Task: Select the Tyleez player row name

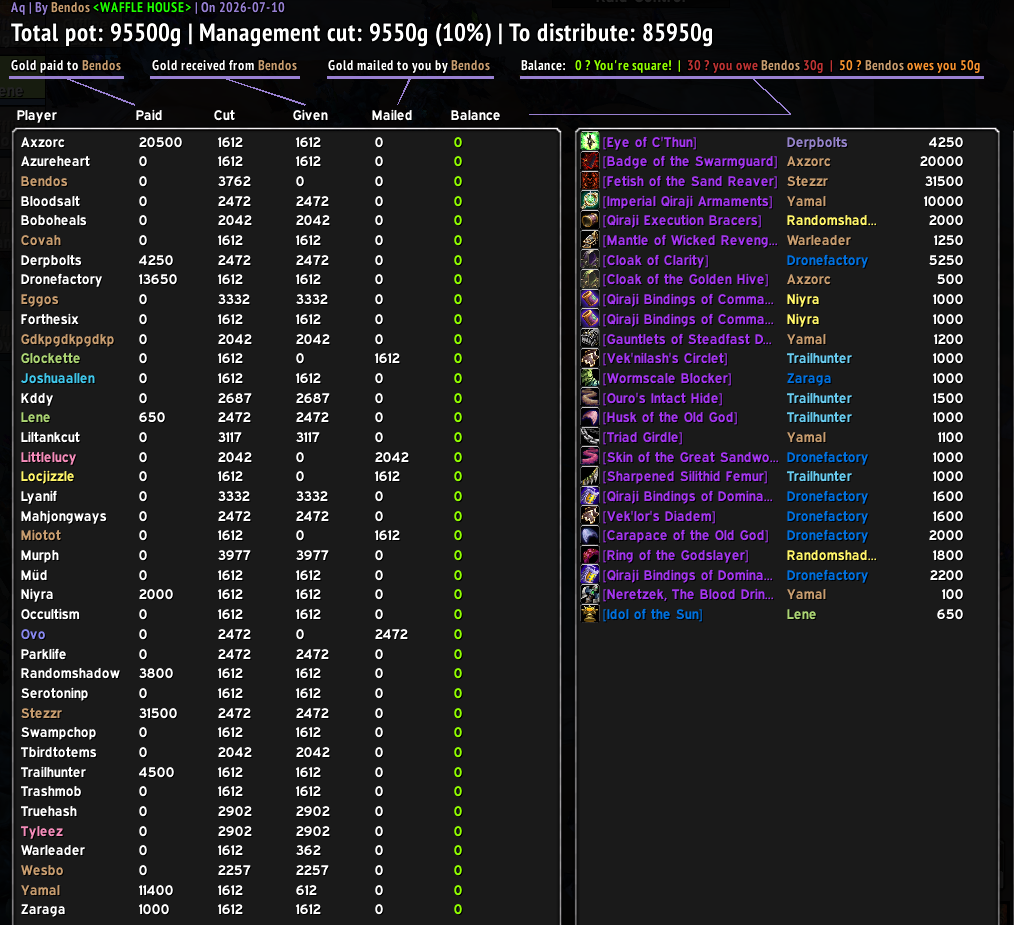Action: pos(42,831)
